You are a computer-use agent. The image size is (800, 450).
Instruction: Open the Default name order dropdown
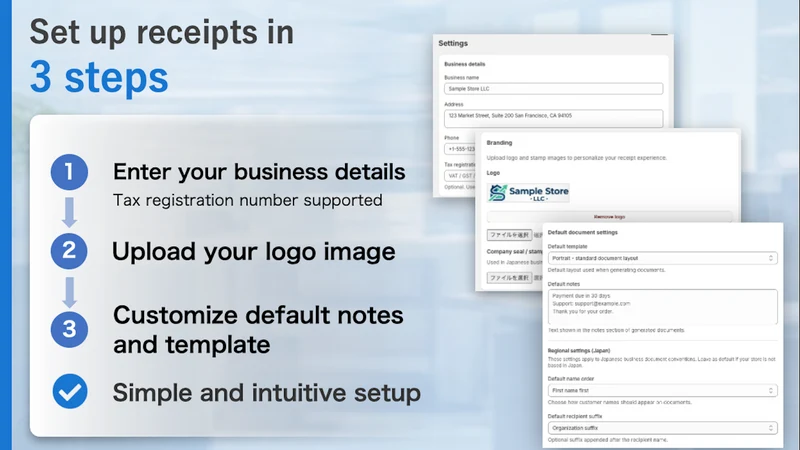[663, 390]
